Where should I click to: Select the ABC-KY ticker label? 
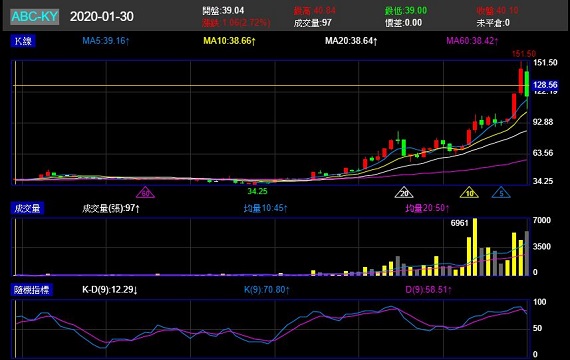[x=35, y=17]
